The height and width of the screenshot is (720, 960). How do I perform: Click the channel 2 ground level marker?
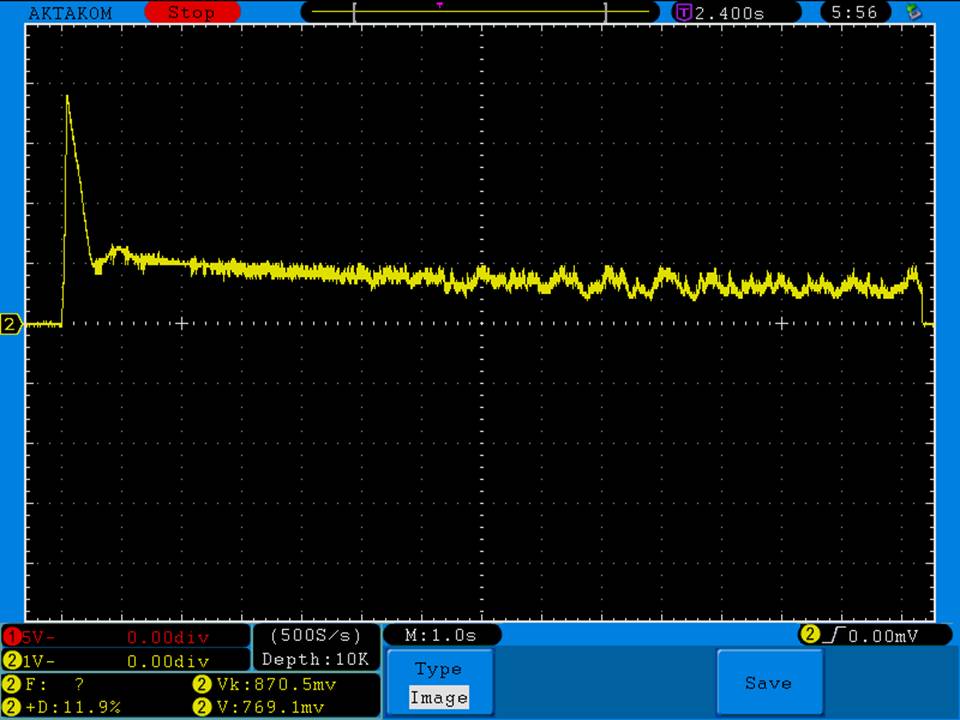(x=11, y=324)
